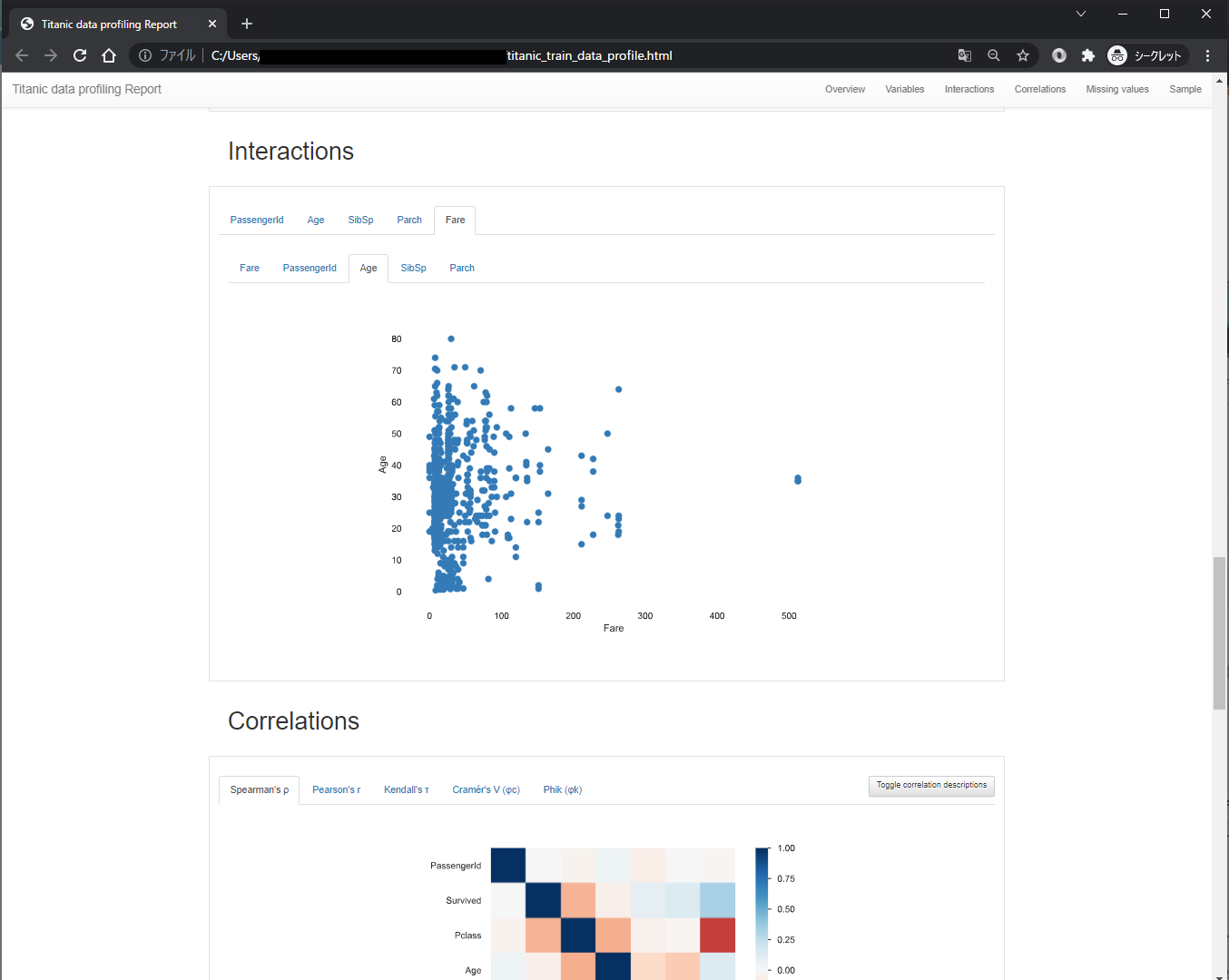Open the browser home page
The width and height of the screenshot is (1229, 980).
tap(109, 55)
